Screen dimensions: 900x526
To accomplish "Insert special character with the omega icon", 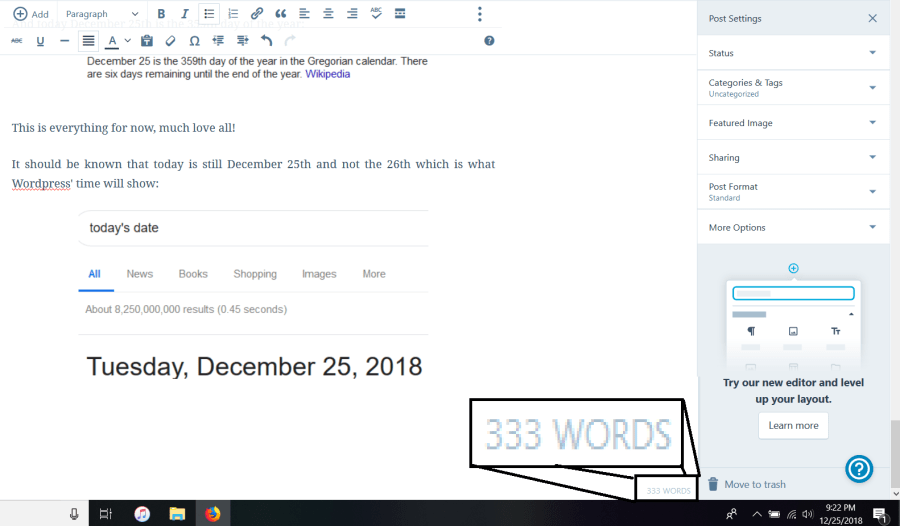I will pyautogui.click(x=194, y=41).
